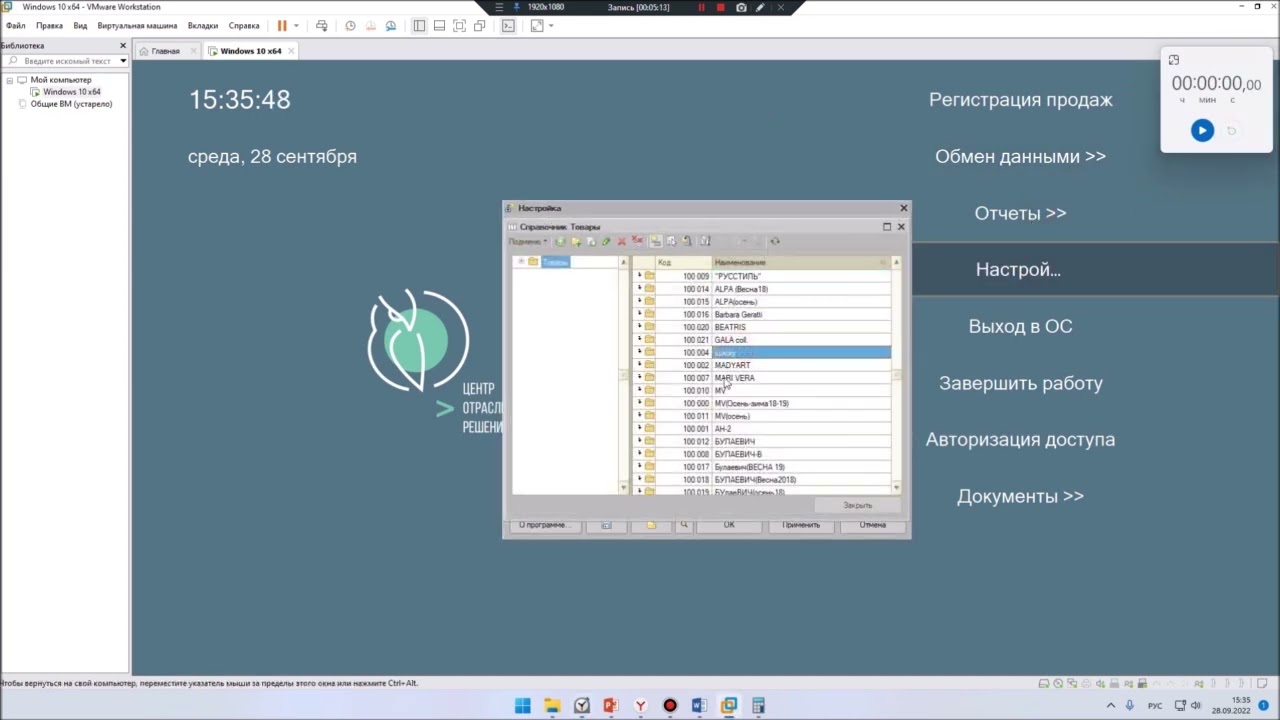
Task: Expand the Мой компьютер library node
Action: [9, 80]
